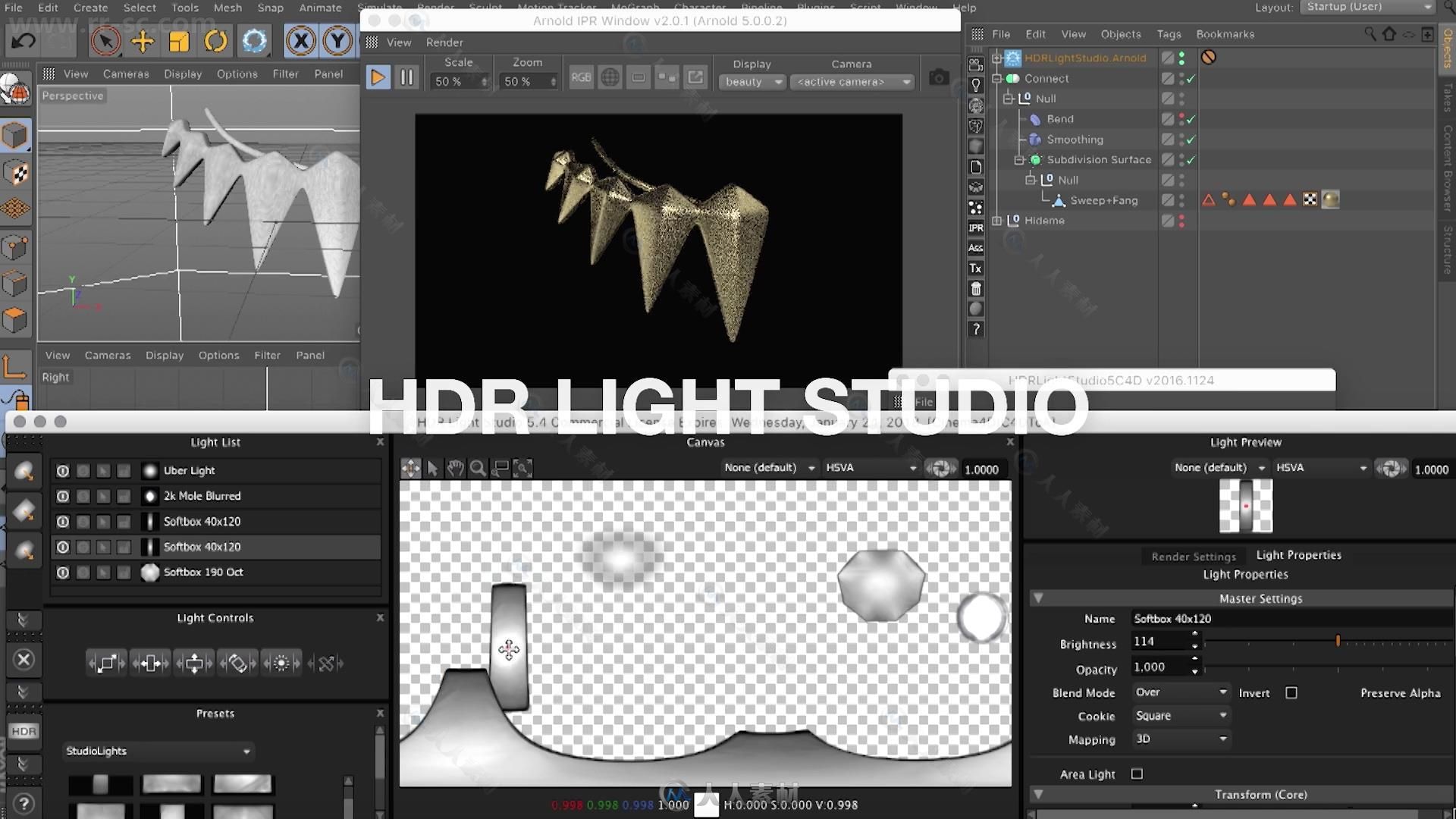Select the canvas move light tool icon

[410, 468]
